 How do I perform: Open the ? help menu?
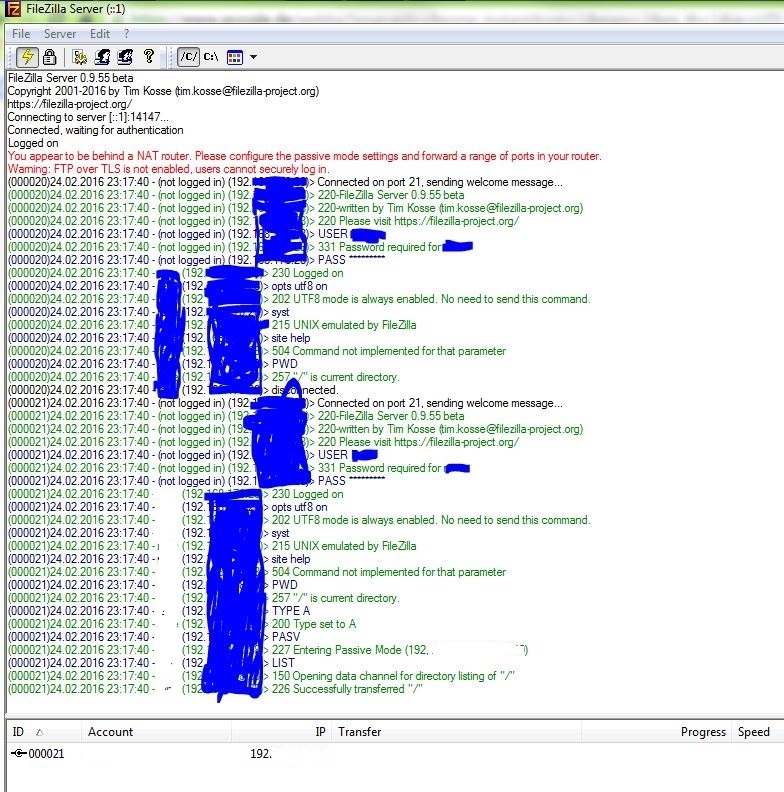pos(126,34)
